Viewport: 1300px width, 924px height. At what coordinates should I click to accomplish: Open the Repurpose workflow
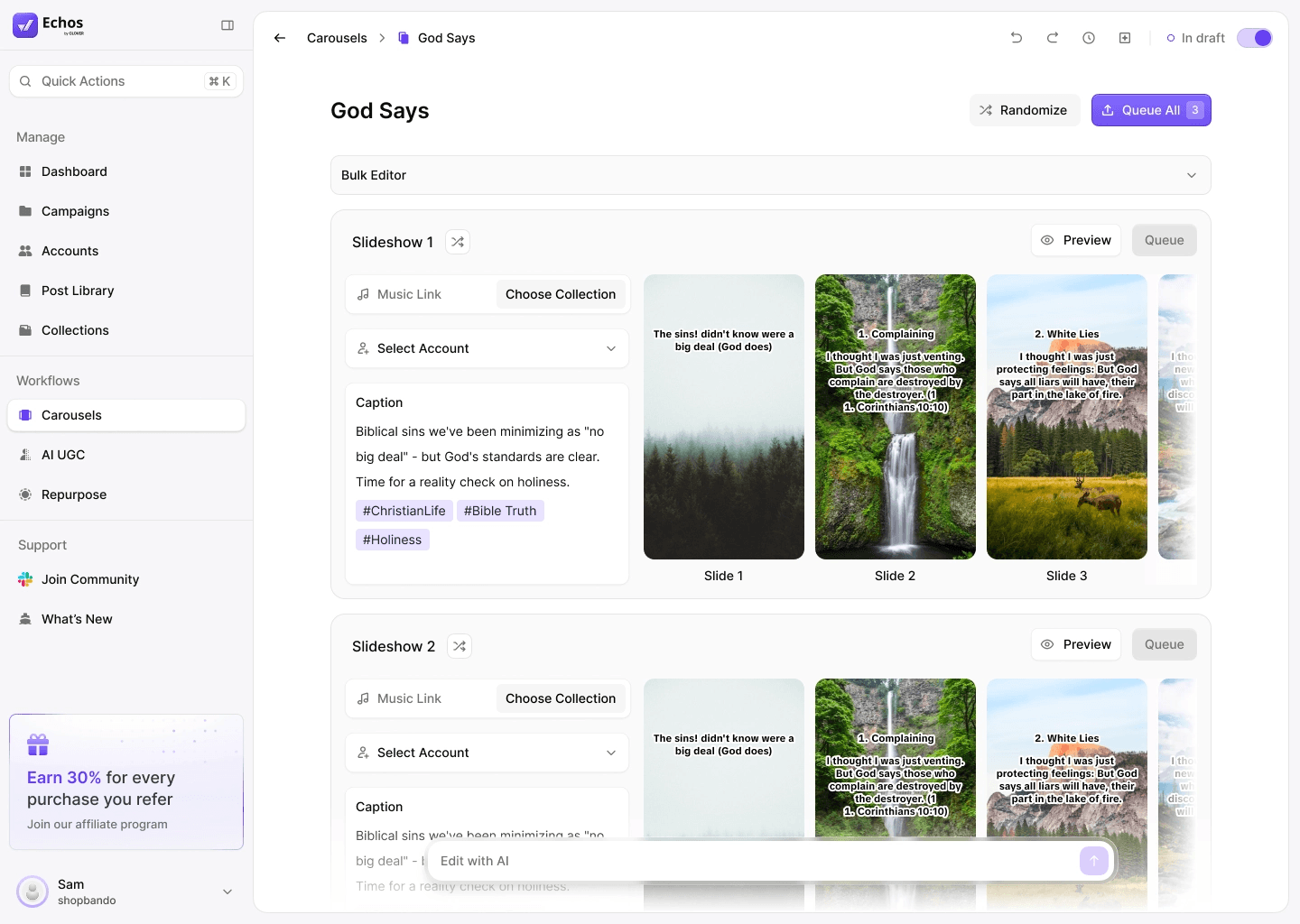pos(126,494)
